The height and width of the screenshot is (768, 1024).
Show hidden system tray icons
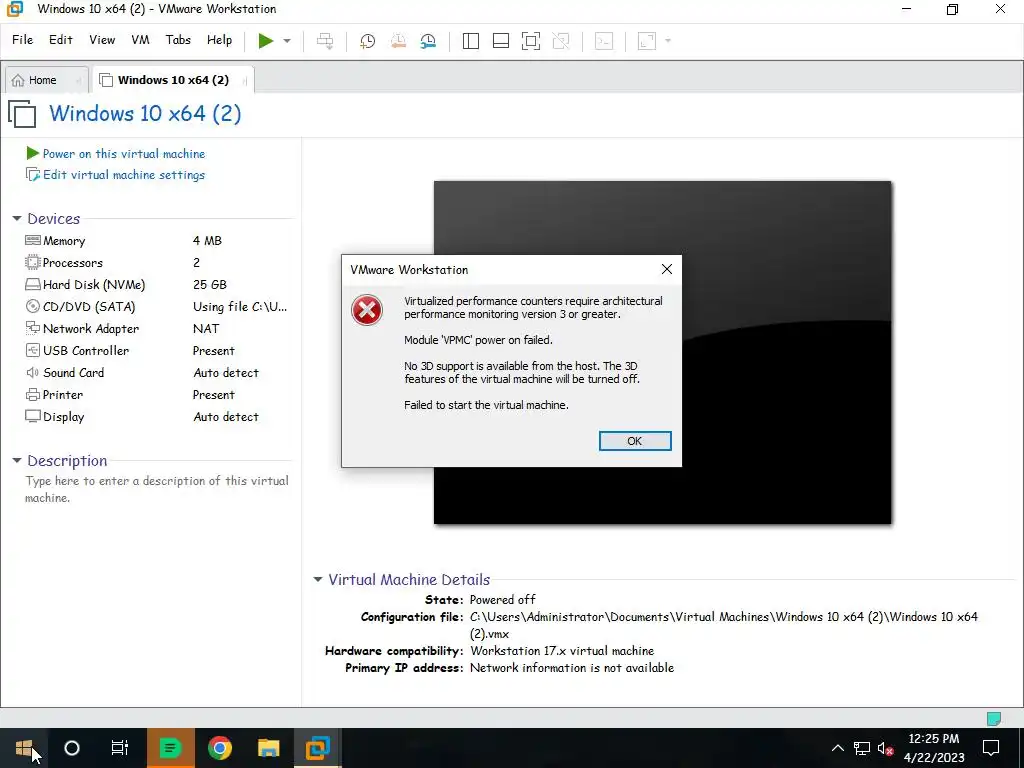[837, 748]
